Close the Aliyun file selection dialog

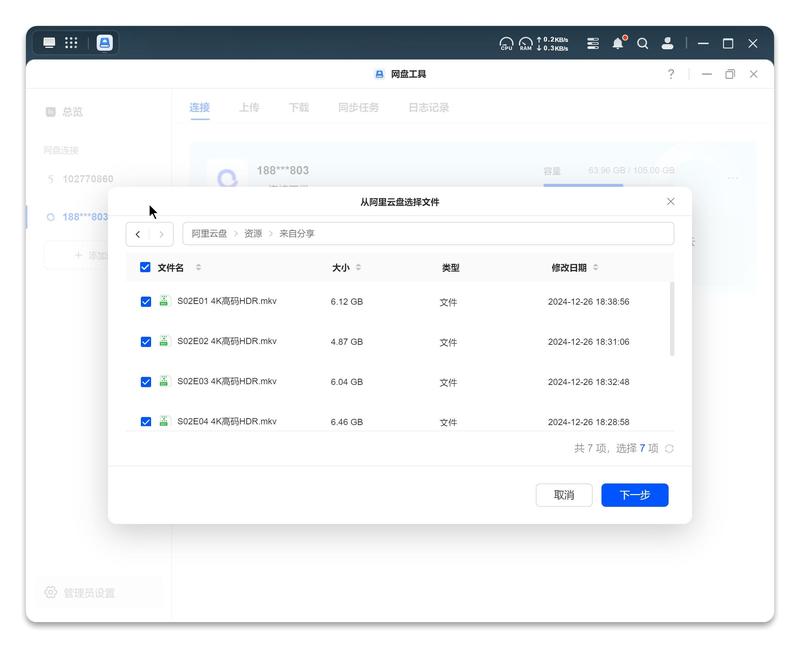point(671,202)
